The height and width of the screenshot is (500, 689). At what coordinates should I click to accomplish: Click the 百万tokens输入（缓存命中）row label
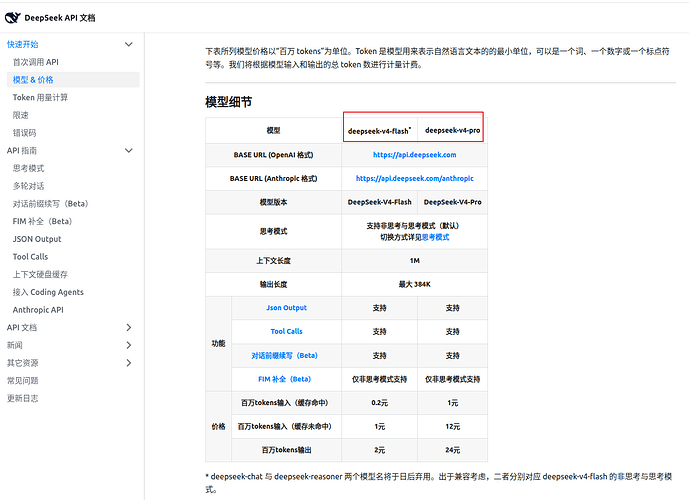286,402
